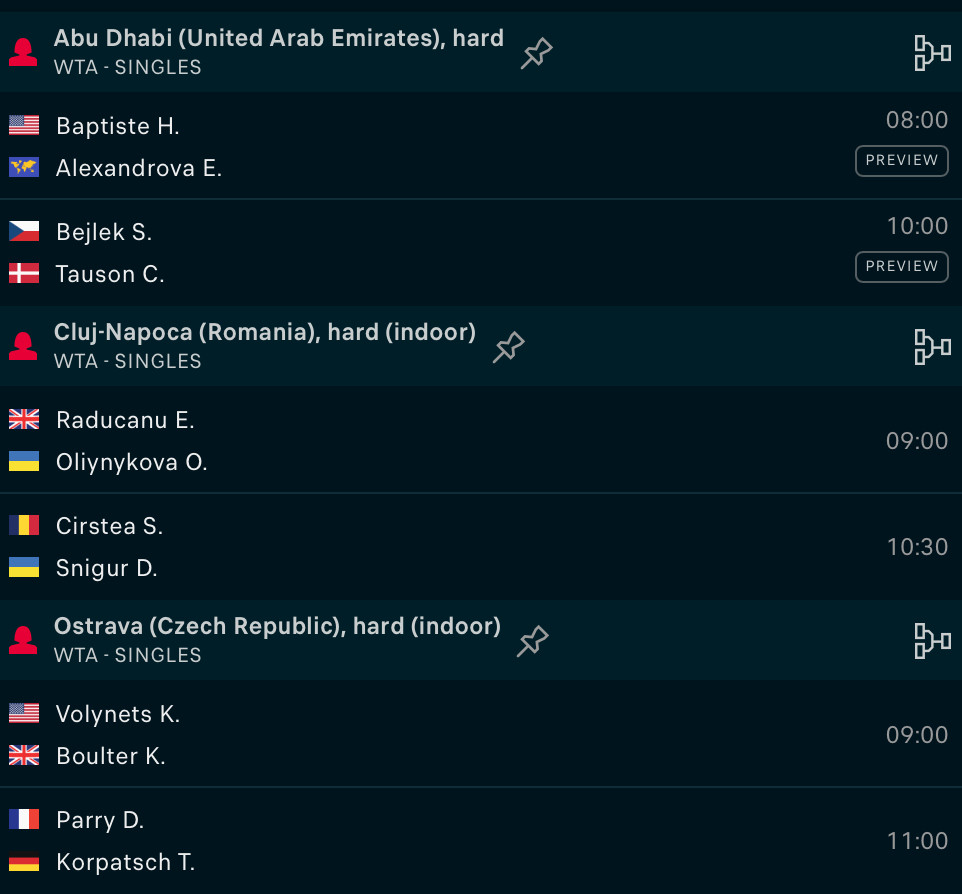Pin the Abu Dhabi tournament
962x894 pixels.
point(537,53)
